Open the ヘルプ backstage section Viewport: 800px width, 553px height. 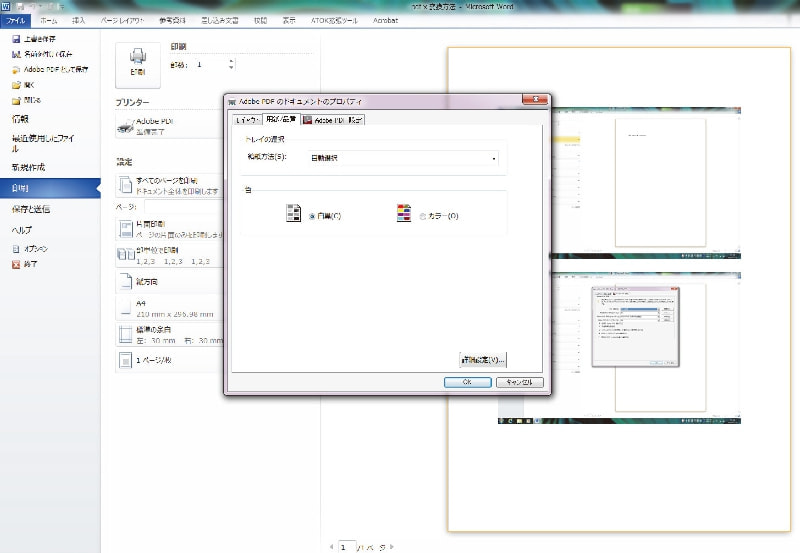[21, 230]
